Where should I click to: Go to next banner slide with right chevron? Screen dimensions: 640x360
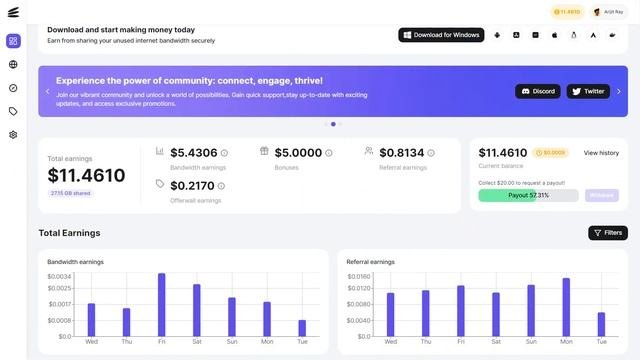pyautogui.click(x=619, y=91)
